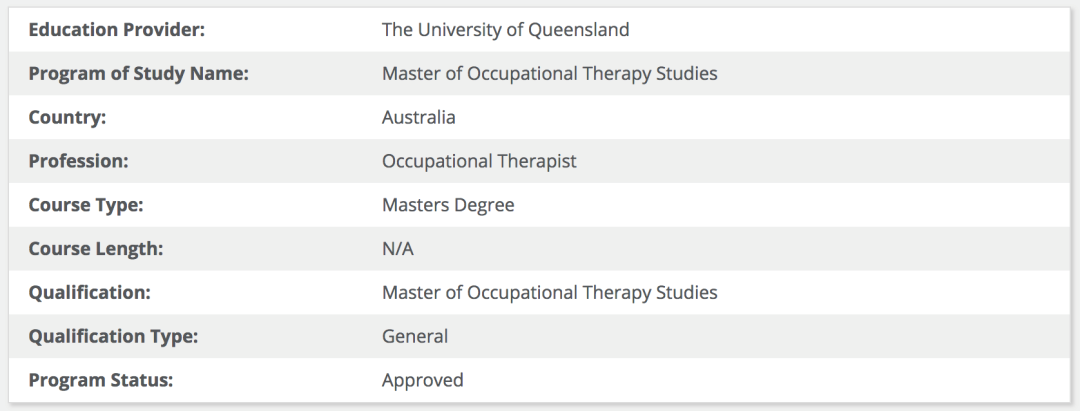
Task: Select the "General" qualification type value
Action: [x=415, y=337]
